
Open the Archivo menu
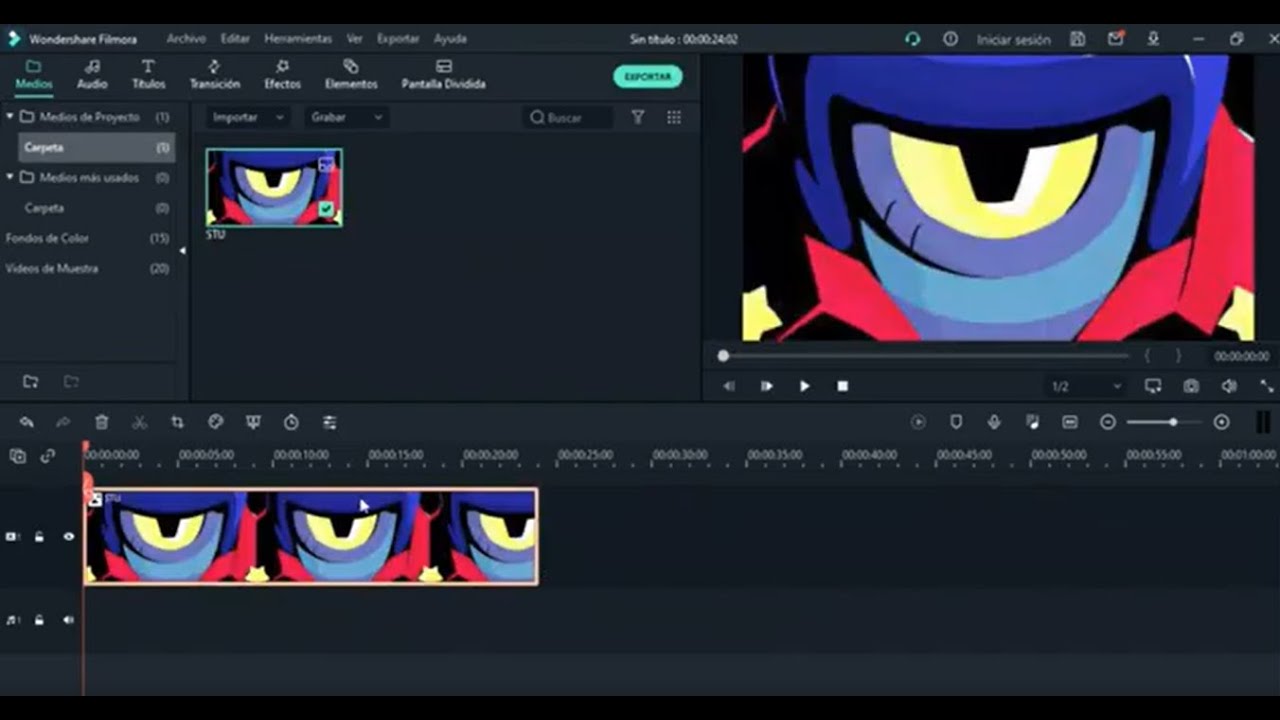[186, 39]
